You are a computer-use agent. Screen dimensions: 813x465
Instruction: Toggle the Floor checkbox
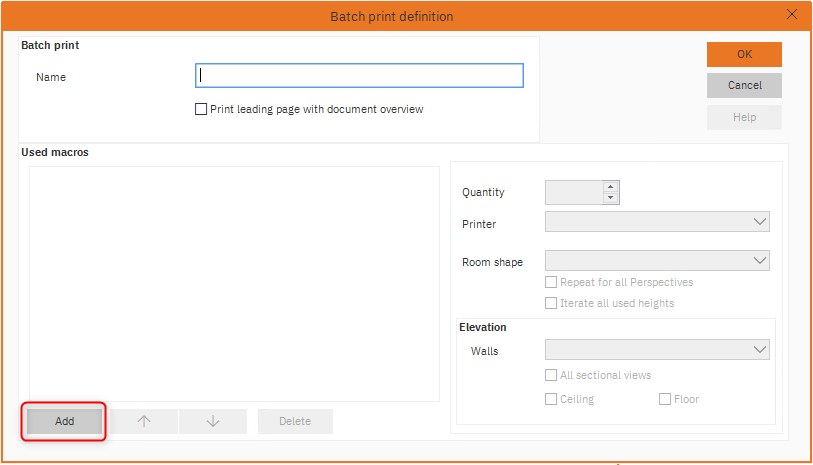click(665, 399)
